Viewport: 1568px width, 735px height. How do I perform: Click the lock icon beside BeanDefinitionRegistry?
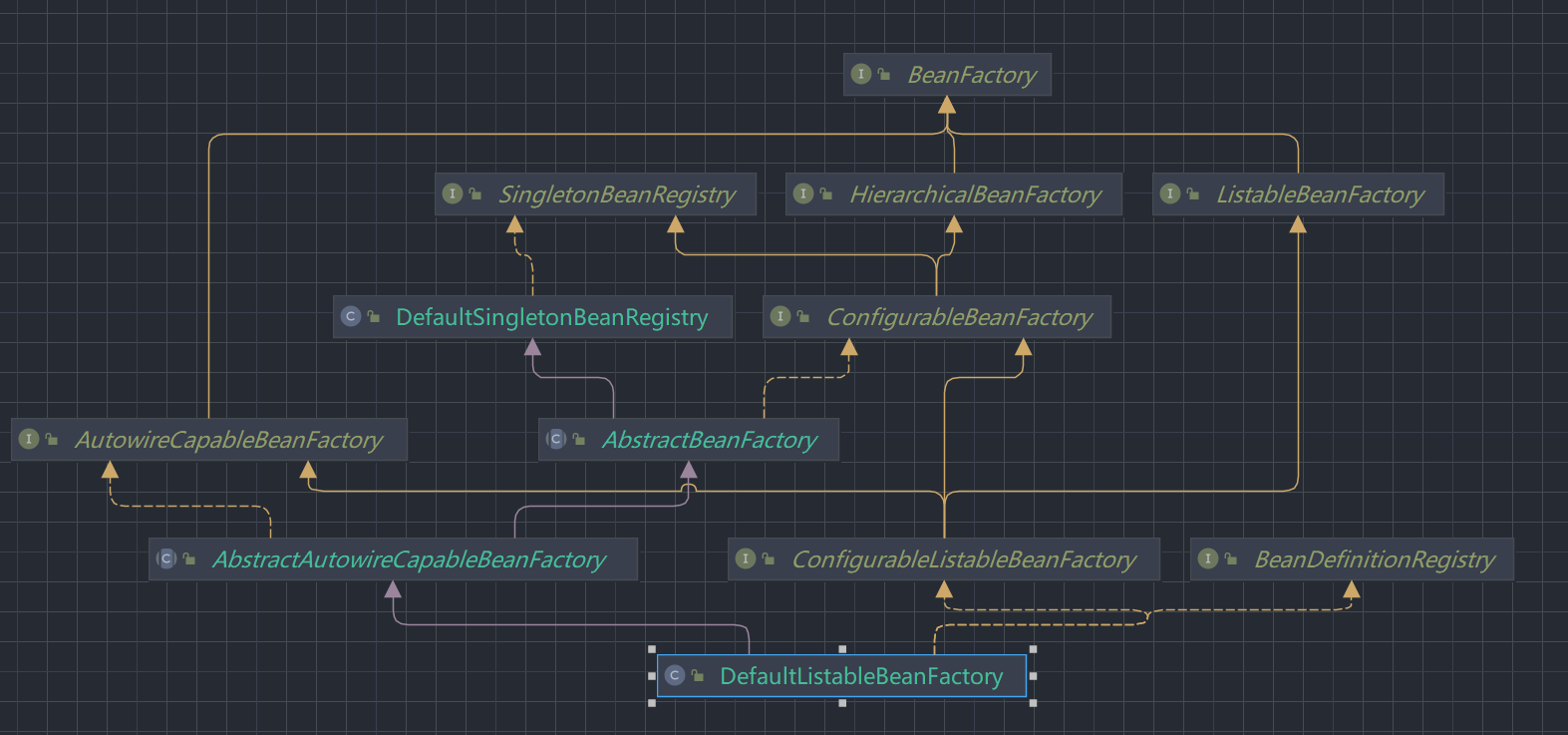pyautogui.click(x=1231, y=558)
